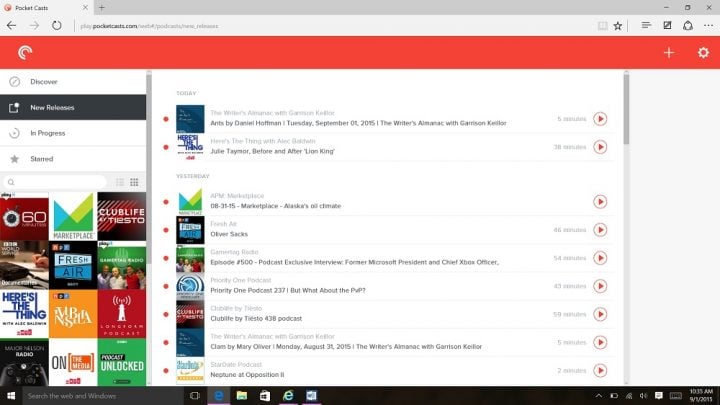Click the podcast search field
This screenshot has width=720, height=405.
pyautogui.click(x=55, y=182)
